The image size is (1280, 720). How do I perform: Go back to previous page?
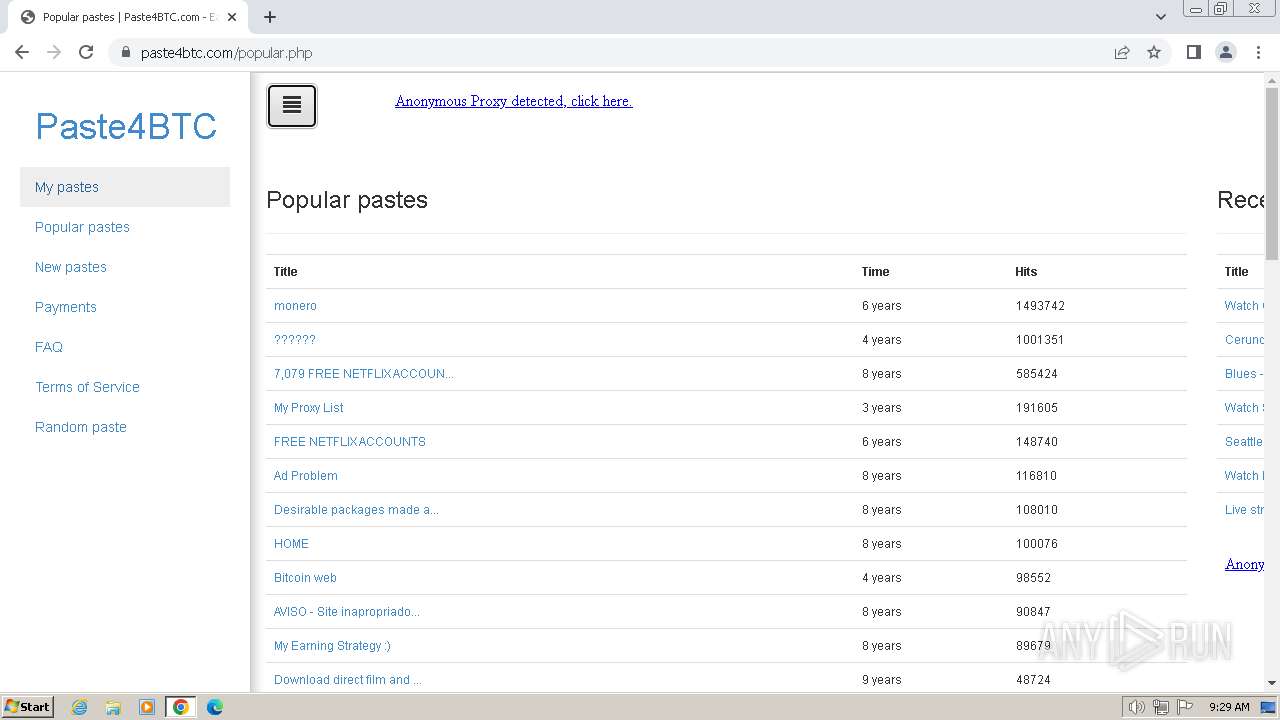[x=22, y=52]
